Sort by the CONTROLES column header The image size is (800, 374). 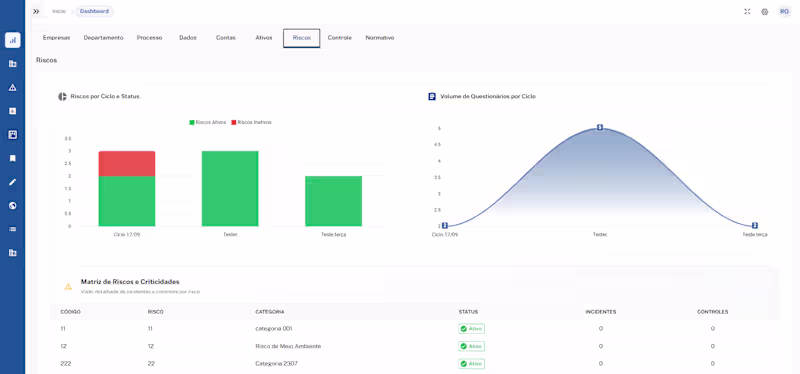[712, 312]
